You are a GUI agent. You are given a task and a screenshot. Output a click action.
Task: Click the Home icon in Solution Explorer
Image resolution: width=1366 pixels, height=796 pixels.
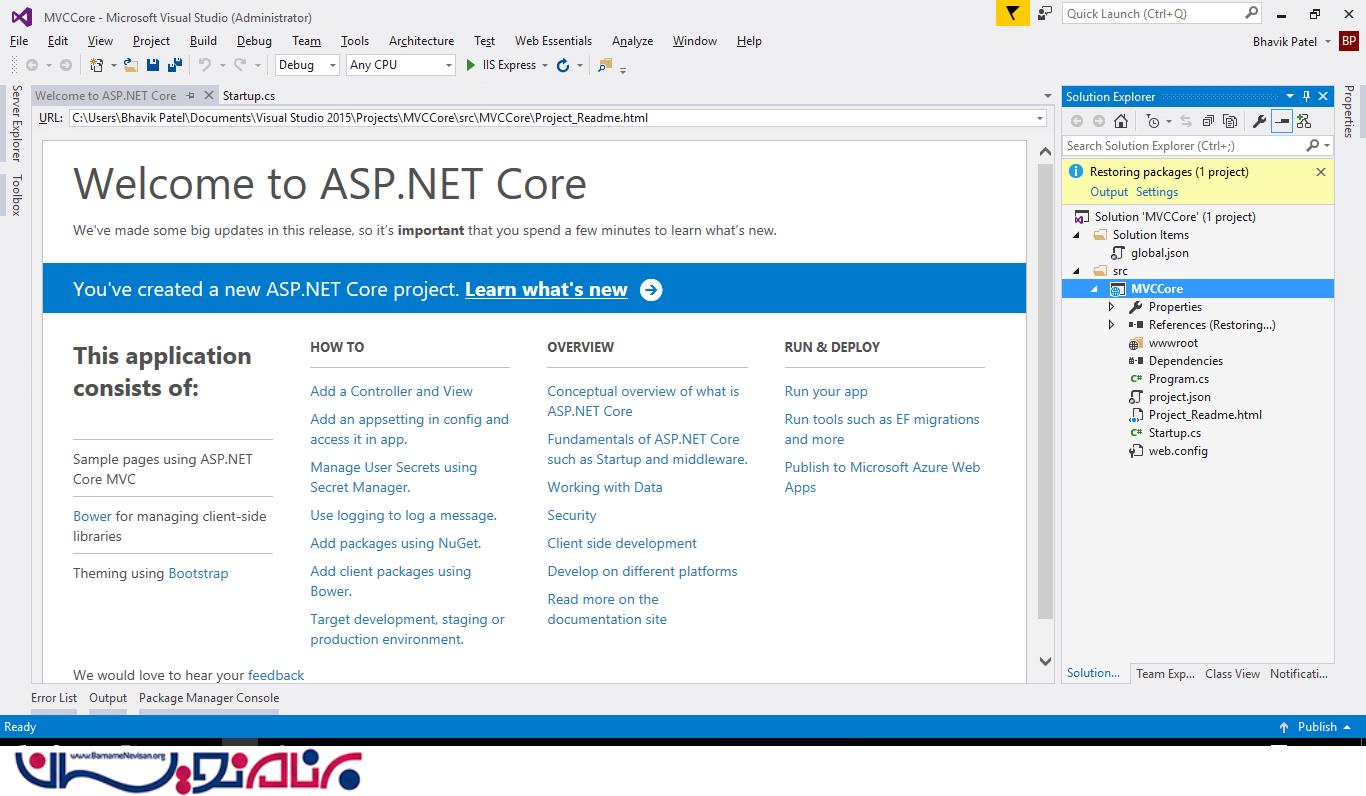[1121, 121]
